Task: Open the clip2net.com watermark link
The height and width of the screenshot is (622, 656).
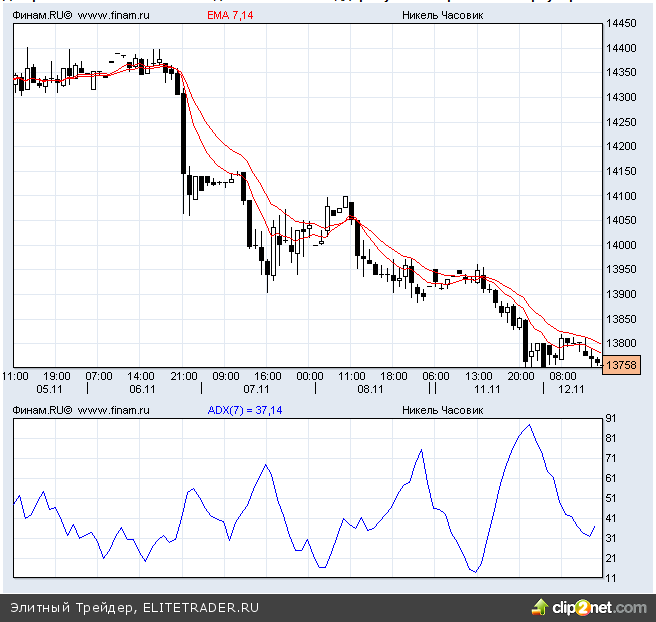Action: (598, 607)
